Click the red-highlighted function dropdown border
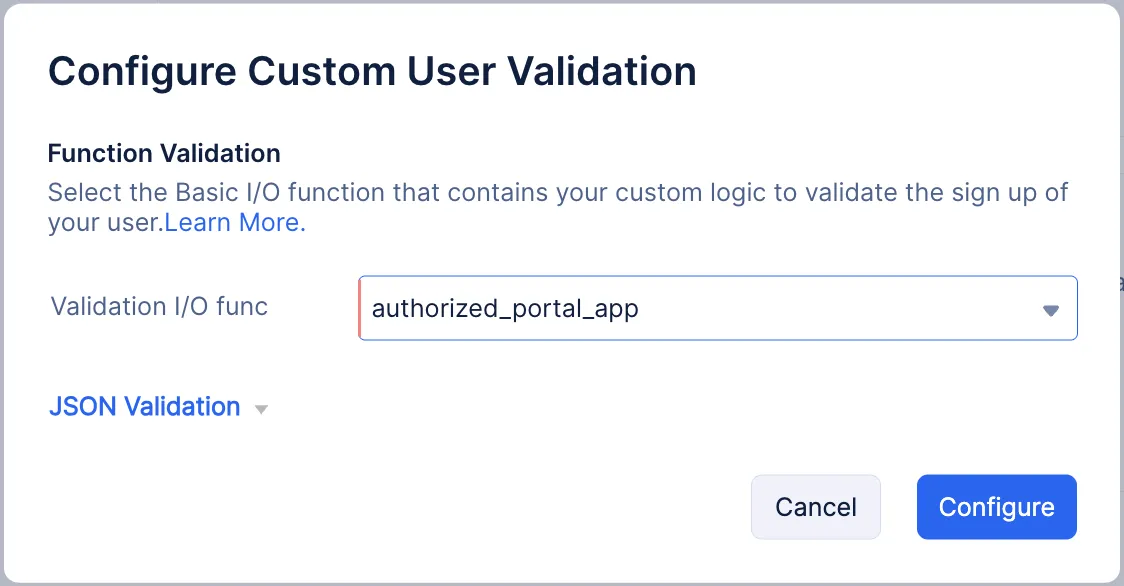 click(x=362, y=308)
